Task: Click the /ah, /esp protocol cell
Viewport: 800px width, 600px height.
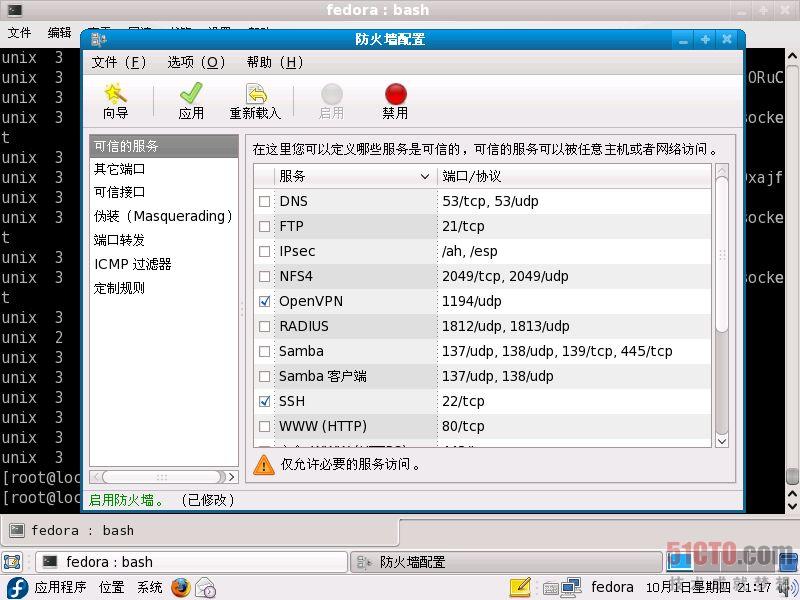Action: 574,251
